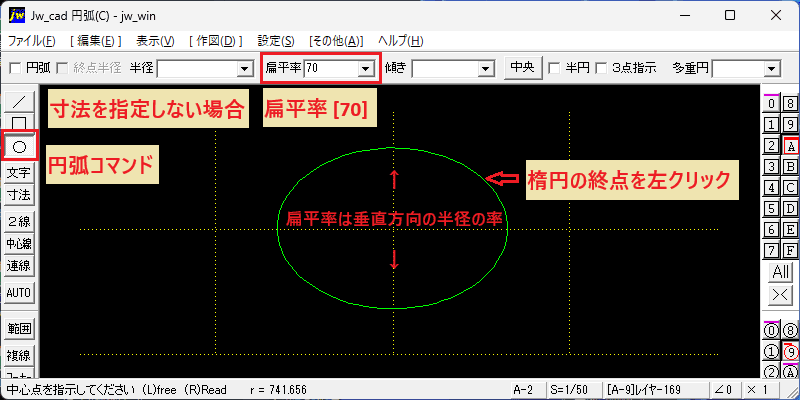Enable the 円弧 checkbox
The height and width of the screenshot is (400, 800).
pos(16,68)
